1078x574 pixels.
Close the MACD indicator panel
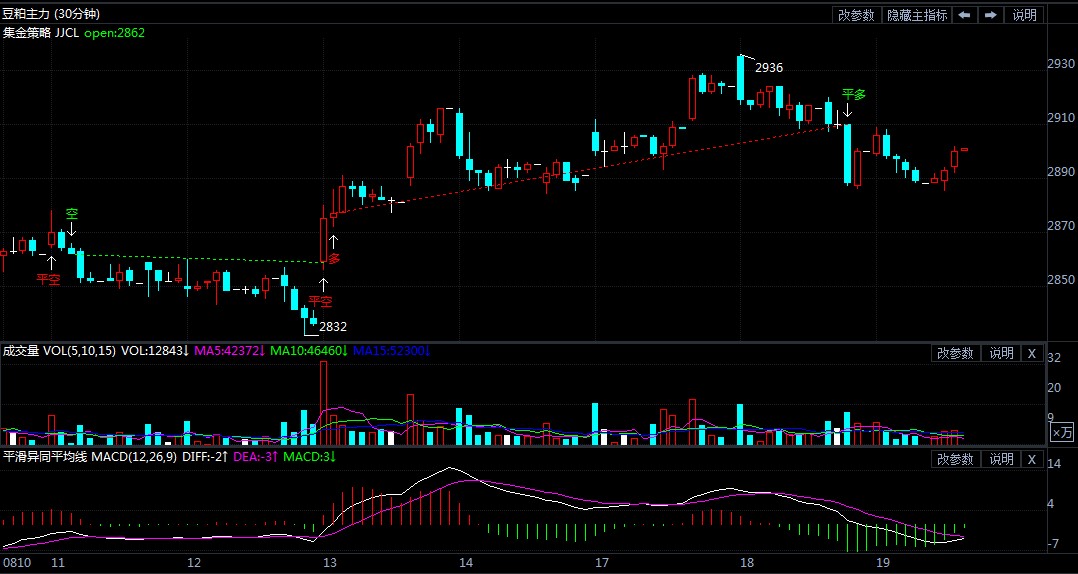tap(1032, 459)
